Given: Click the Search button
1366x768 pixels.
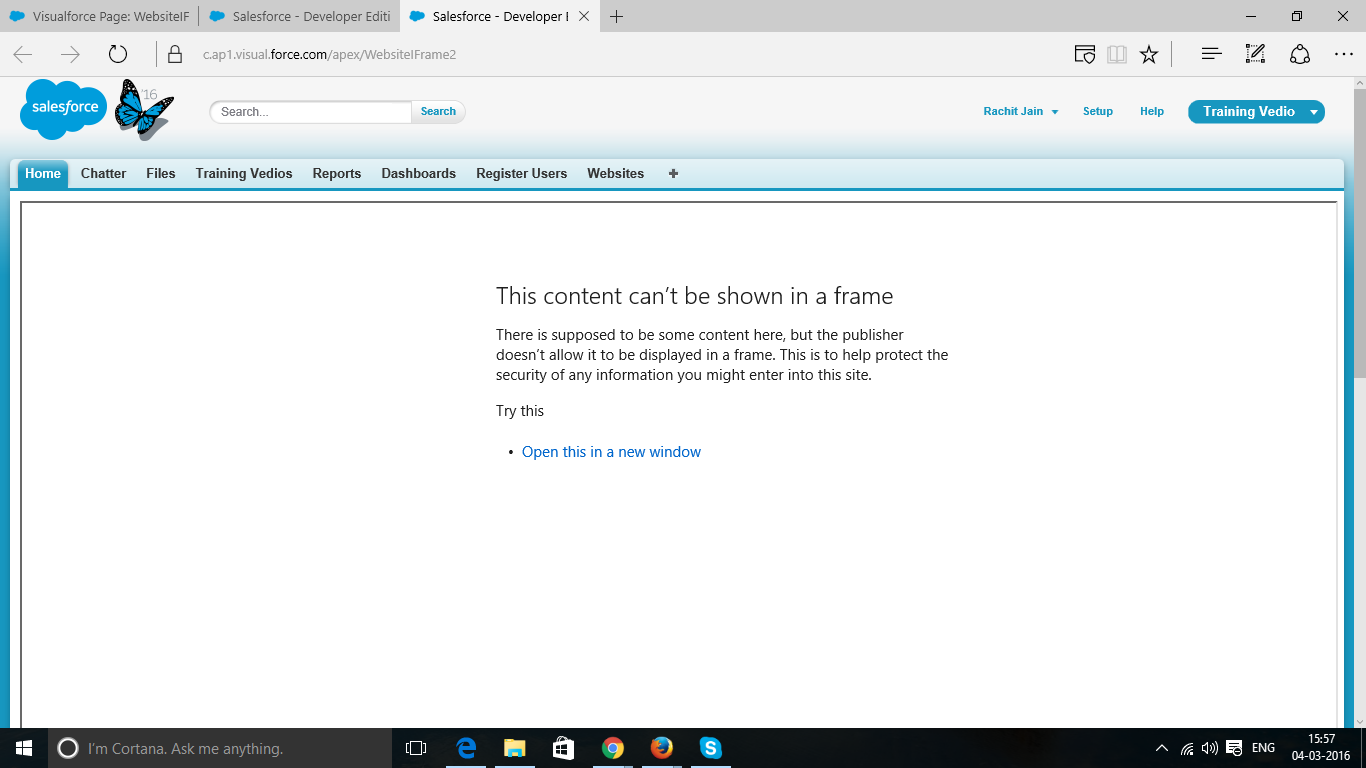Looking at the screenshot, I should [437, 111].
